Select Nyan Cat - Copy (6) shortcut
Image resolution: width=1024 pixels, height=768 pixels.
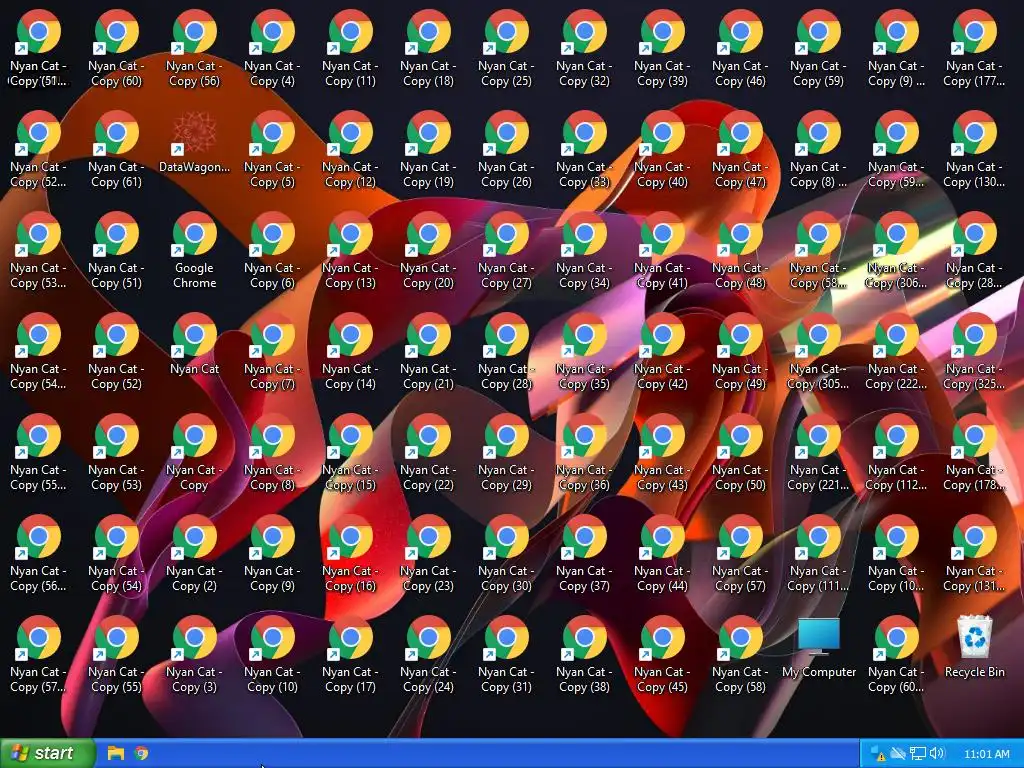click(272, 251)
